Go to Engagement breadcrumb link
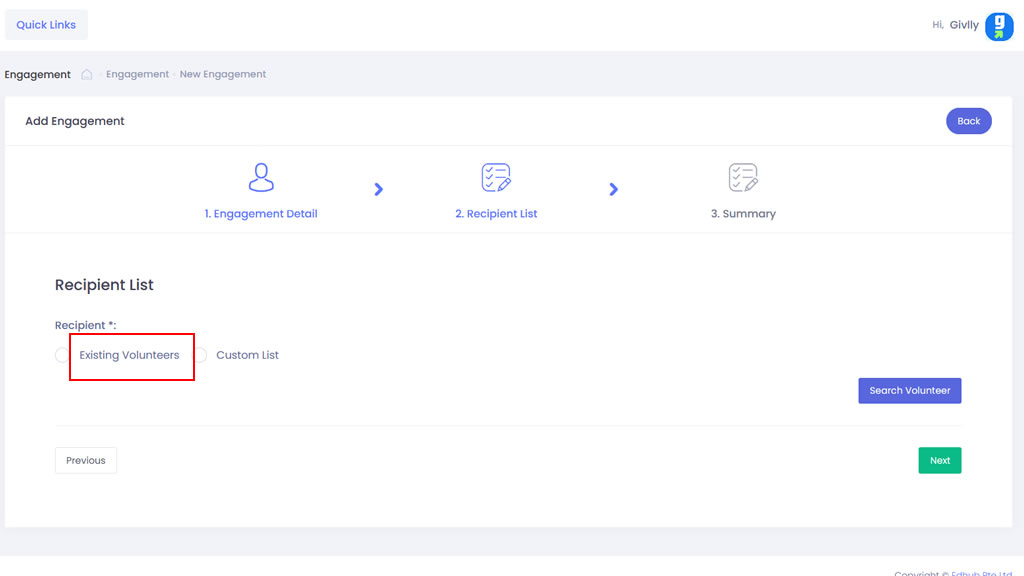This screenshot has height=576, width=1024. pyautogui.click(x=137, y=74)
